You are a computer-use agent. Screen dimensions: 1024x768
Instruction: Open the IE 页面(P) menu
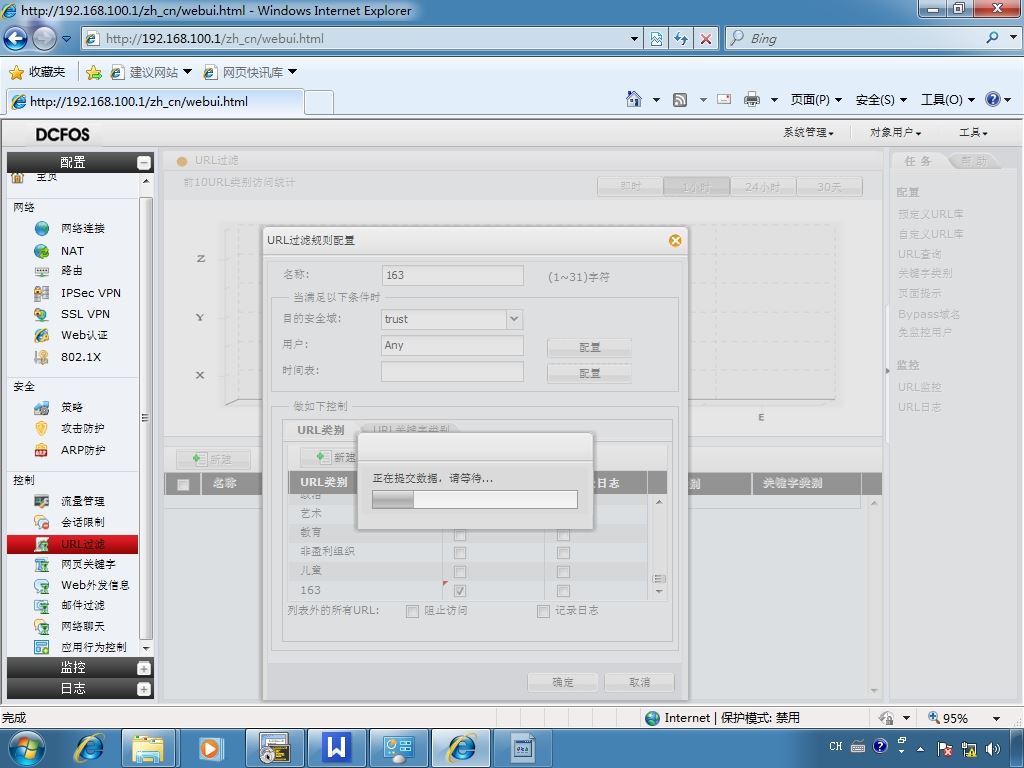[816, 99]
